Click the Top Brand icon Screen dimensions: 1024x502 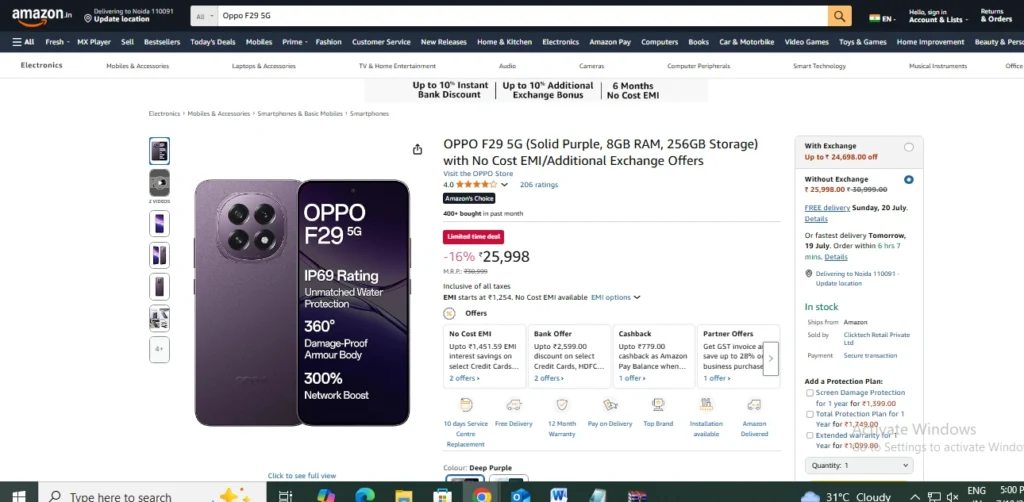(x=658, y=405)
